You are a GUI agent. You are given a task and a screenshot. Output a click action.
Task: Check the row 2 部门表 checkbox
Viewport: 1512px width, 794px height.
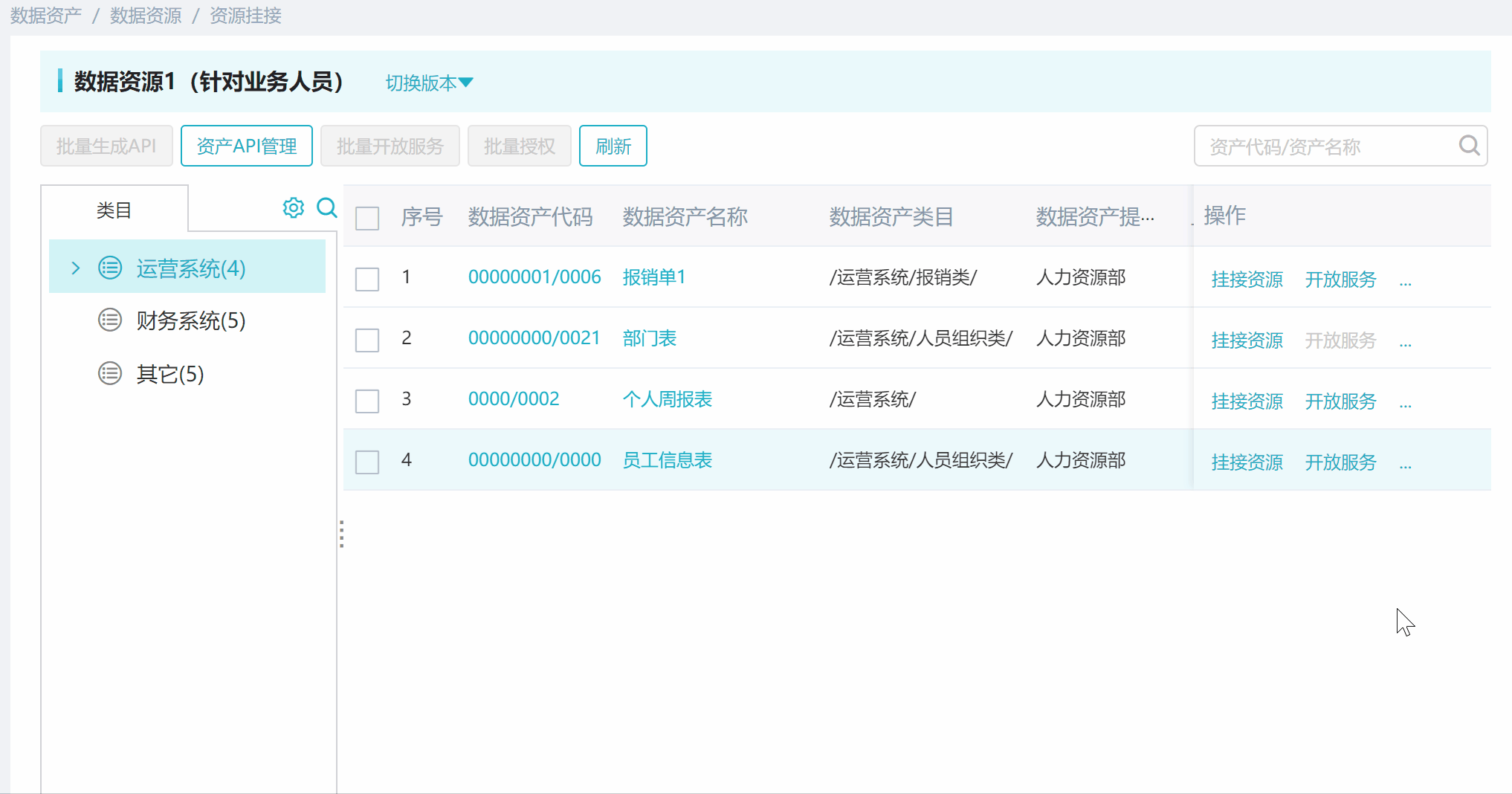[367, 340]
